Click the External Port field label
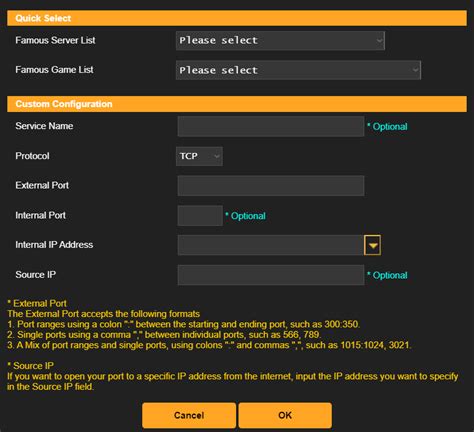474x432 pixels. point(42,185)
